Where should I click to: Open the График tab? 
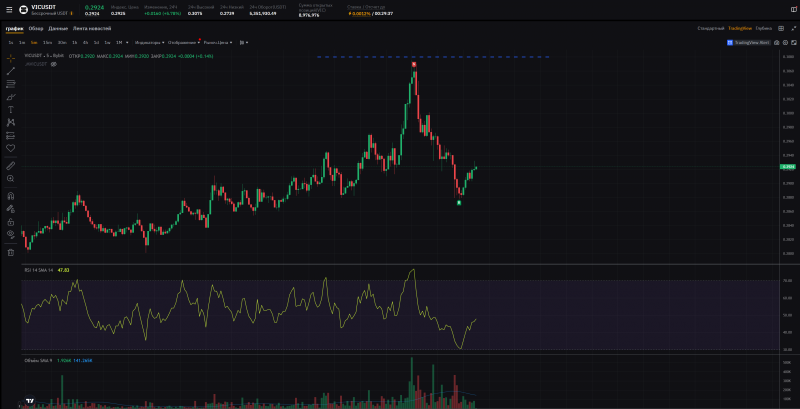14,29
